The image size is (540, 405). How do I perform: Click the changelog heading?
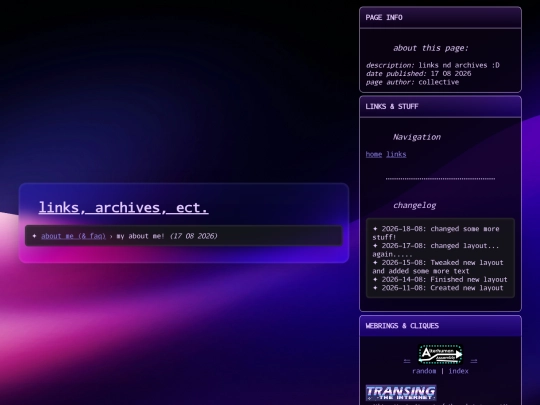point(415,206)
